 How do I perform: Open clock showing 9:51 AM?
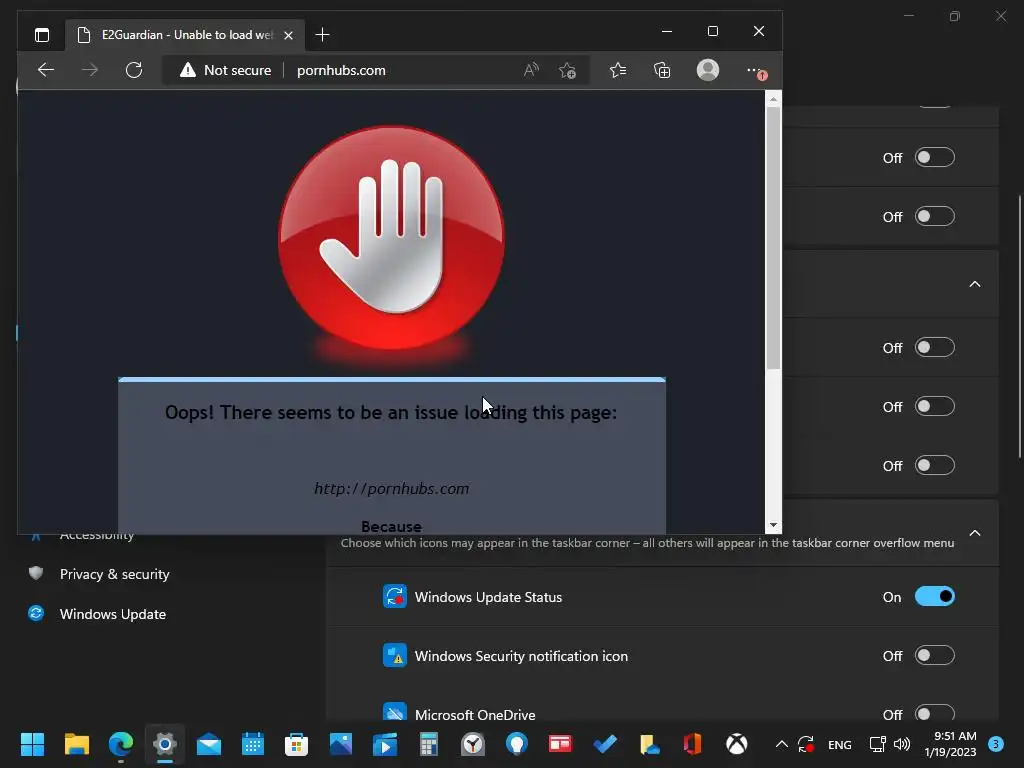pyautogui.click(x=950, y=744)
